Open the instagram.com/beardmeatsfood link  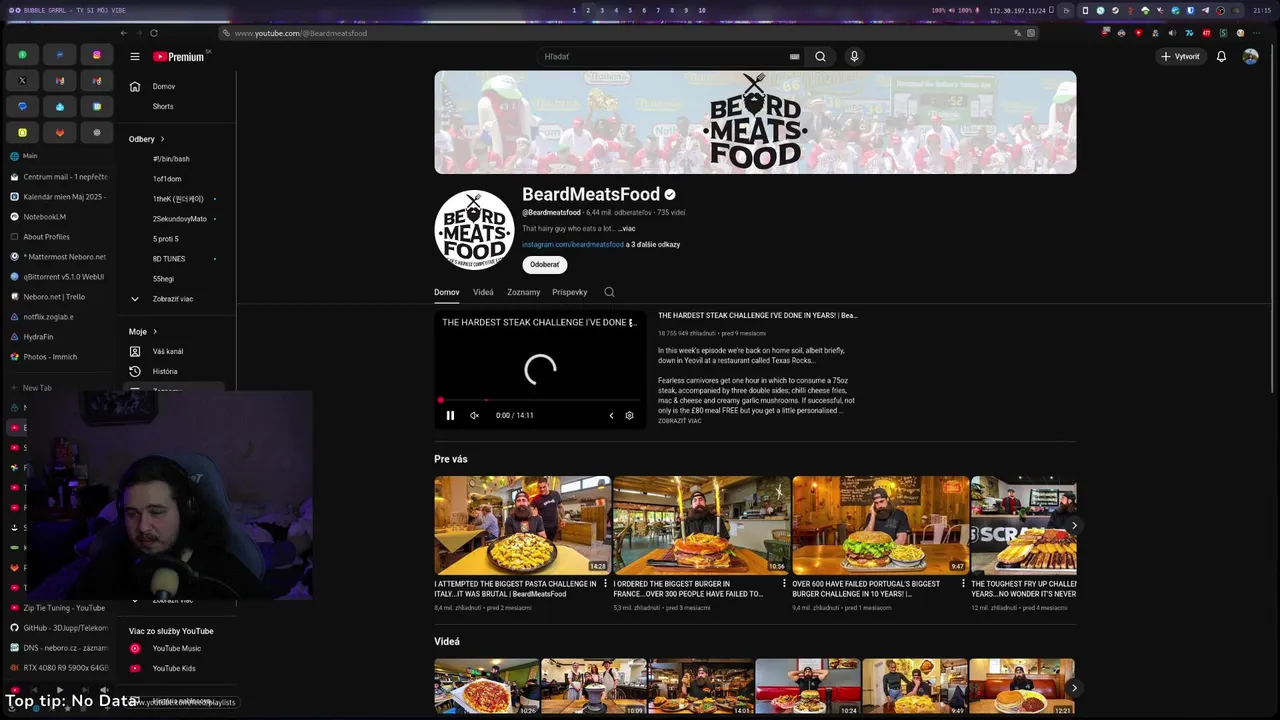tap(572, 245)
